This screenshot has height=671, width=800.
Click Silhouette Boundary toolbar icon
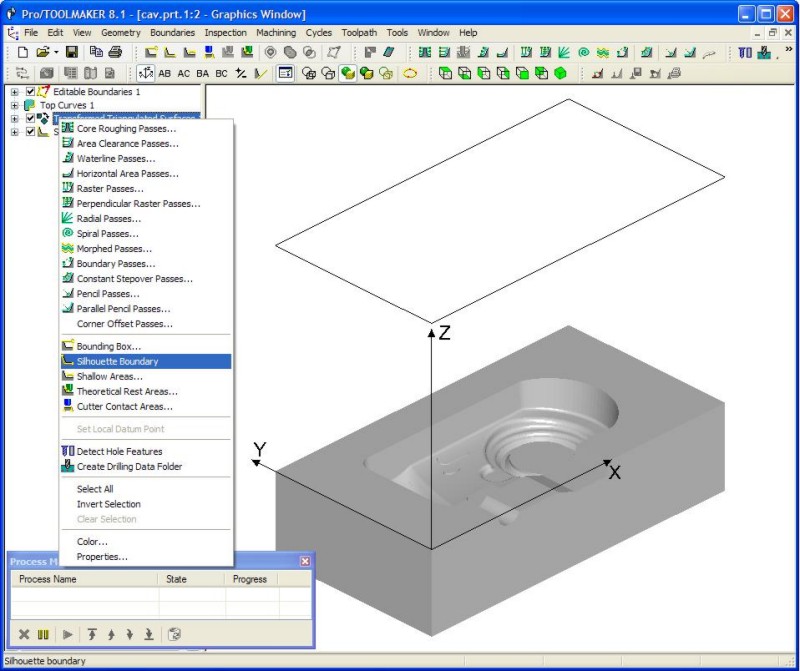(x=170, y=52)
